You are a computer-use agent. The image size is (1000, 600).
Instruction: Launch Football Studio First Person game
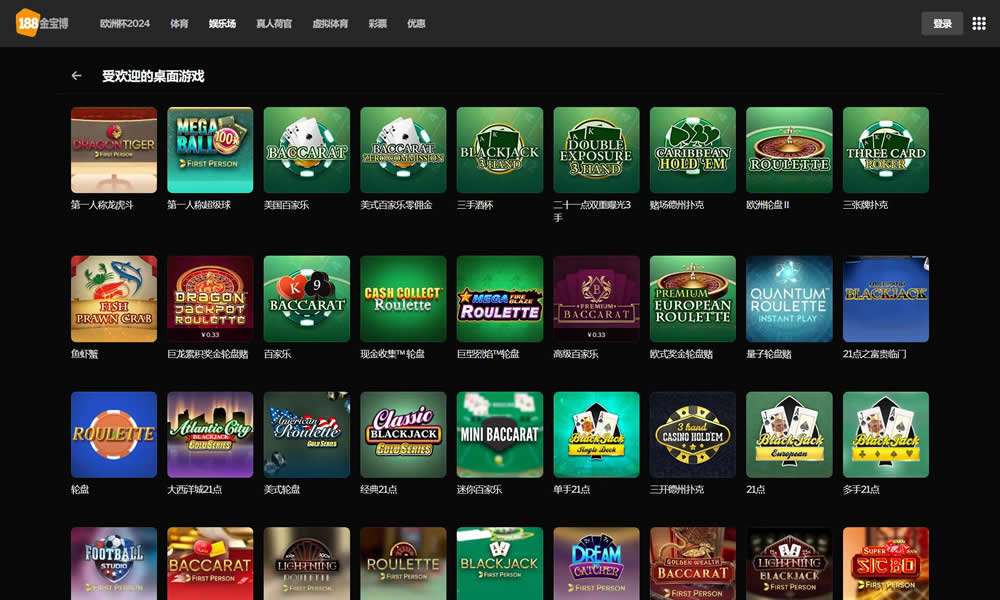(114, 564)
